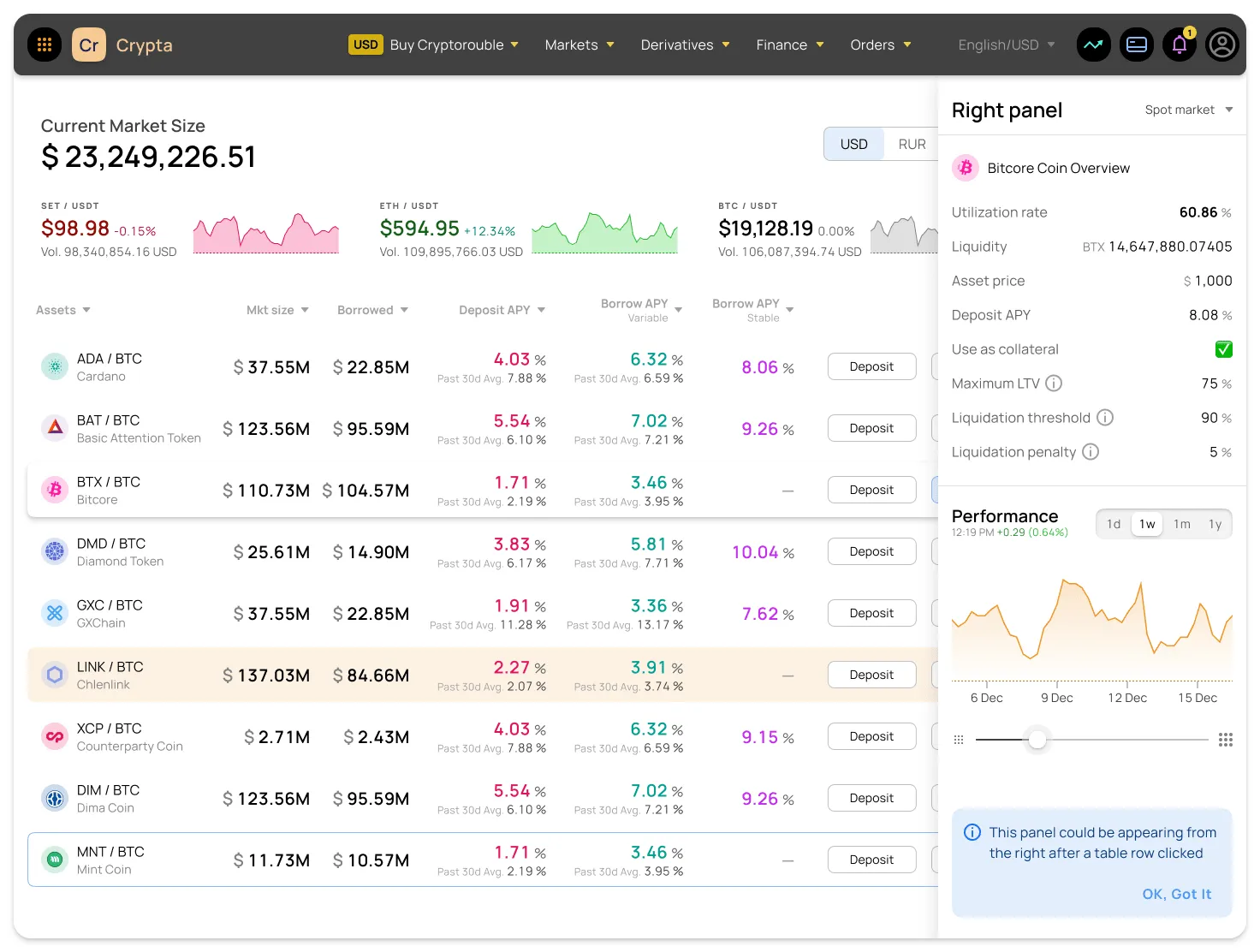This screenshot has width=1260, height=952.
Task: Click the performance chart slider handle
Action: [1037, 740]
